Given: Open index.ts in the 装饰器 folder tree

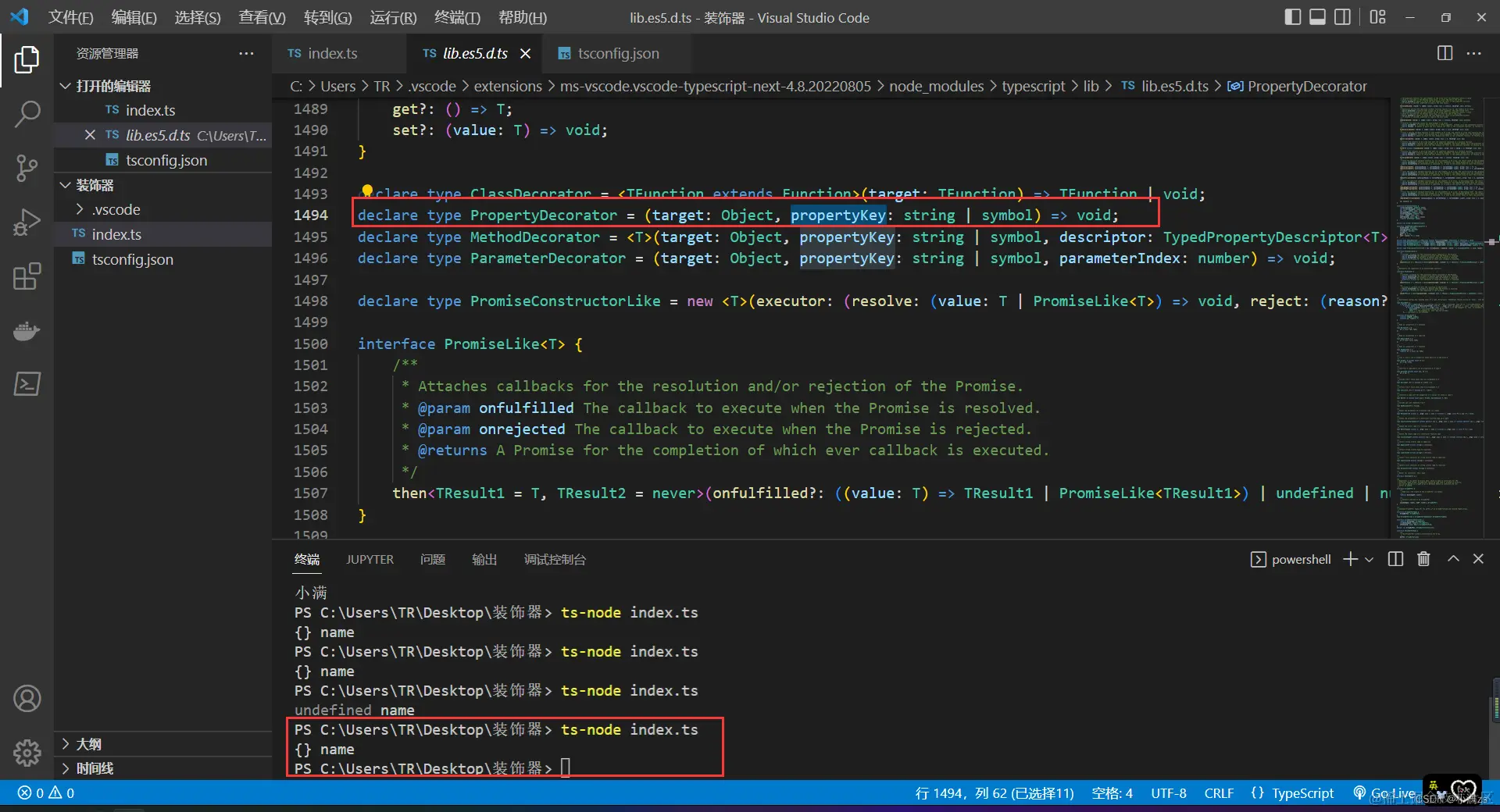Looking at the screenshot, I should coord(162,234).
